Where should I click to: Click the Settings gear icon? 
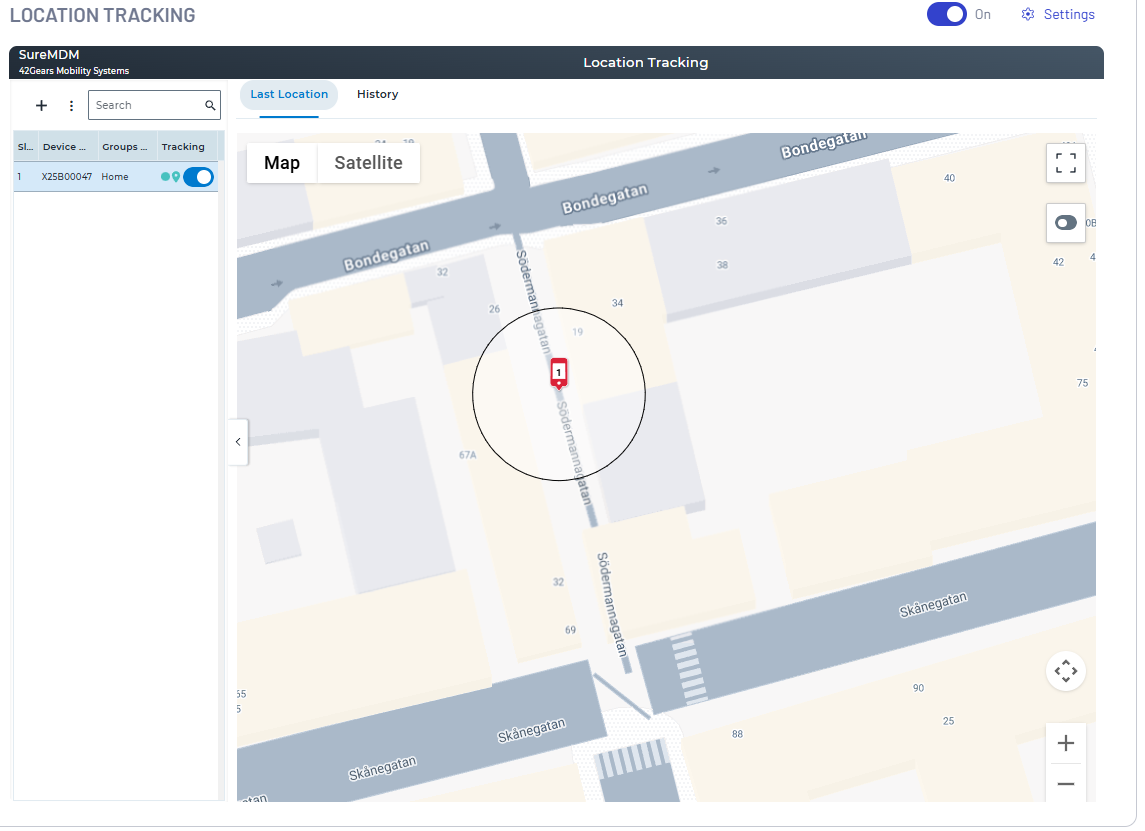point(1028,15)
